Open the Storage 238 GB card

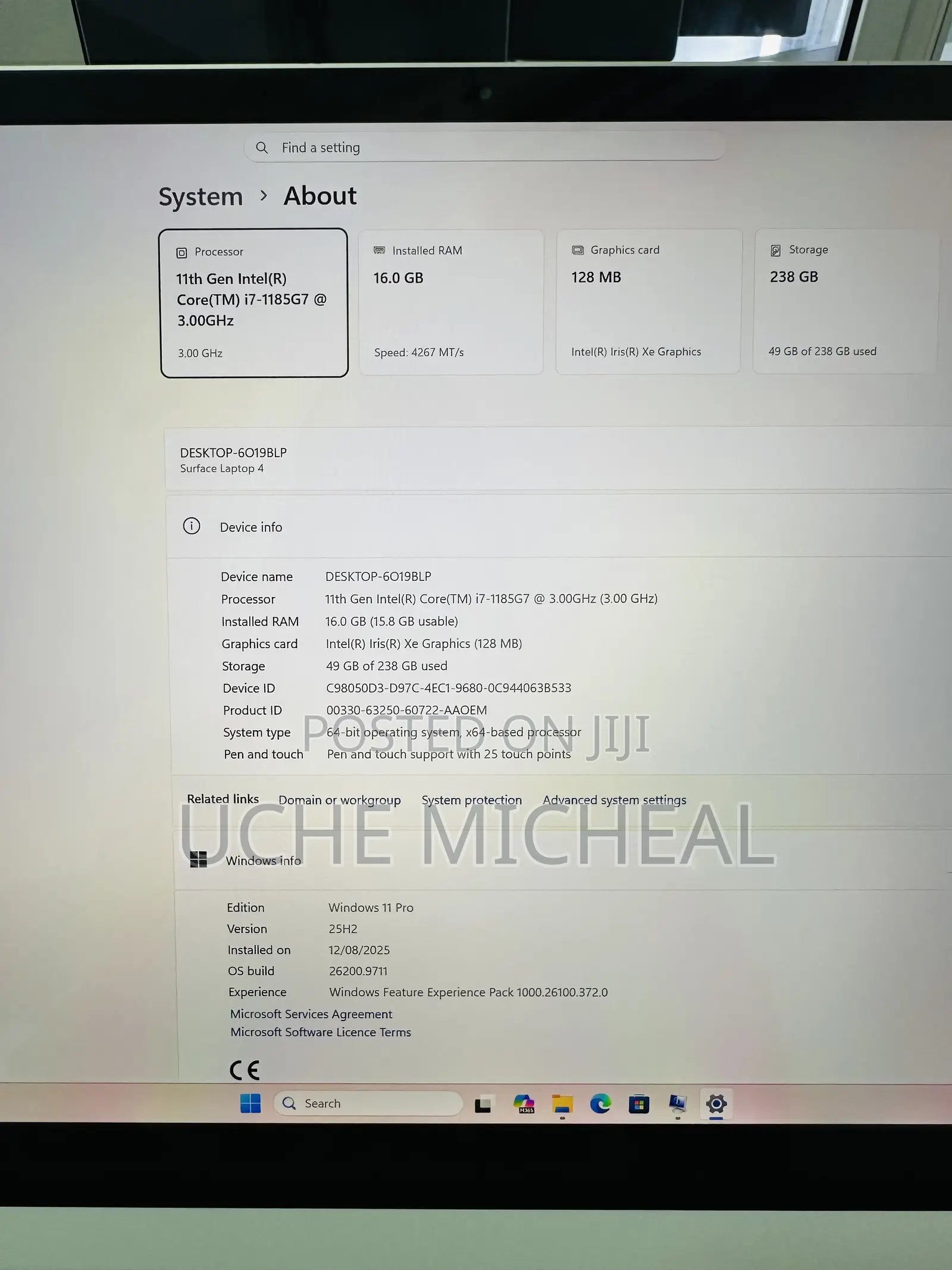point(846,301)
